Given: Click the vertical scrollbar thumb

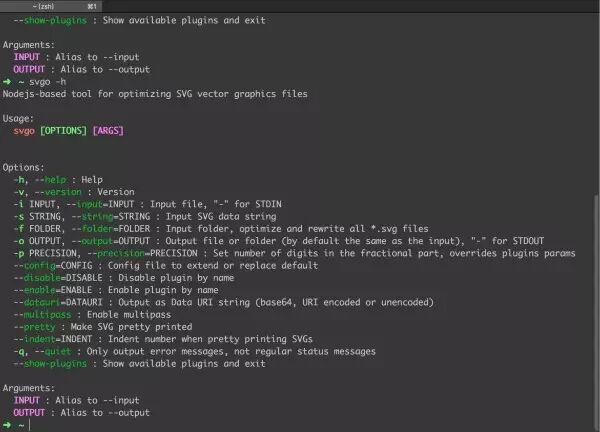Looking at the screenshot, I should [597, 312].
